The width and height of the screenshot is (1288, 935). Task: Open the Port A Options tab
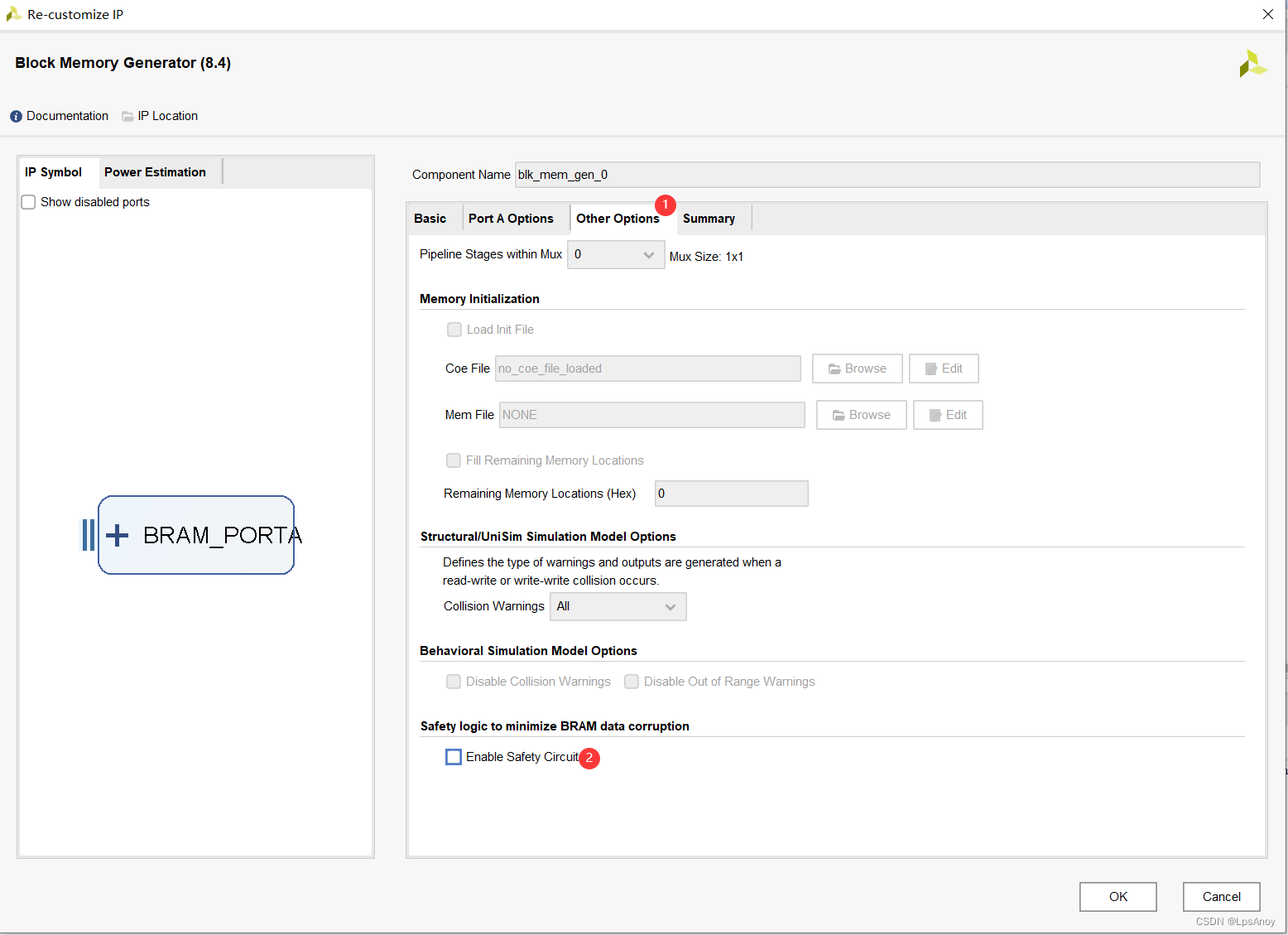tap(511, 219)
